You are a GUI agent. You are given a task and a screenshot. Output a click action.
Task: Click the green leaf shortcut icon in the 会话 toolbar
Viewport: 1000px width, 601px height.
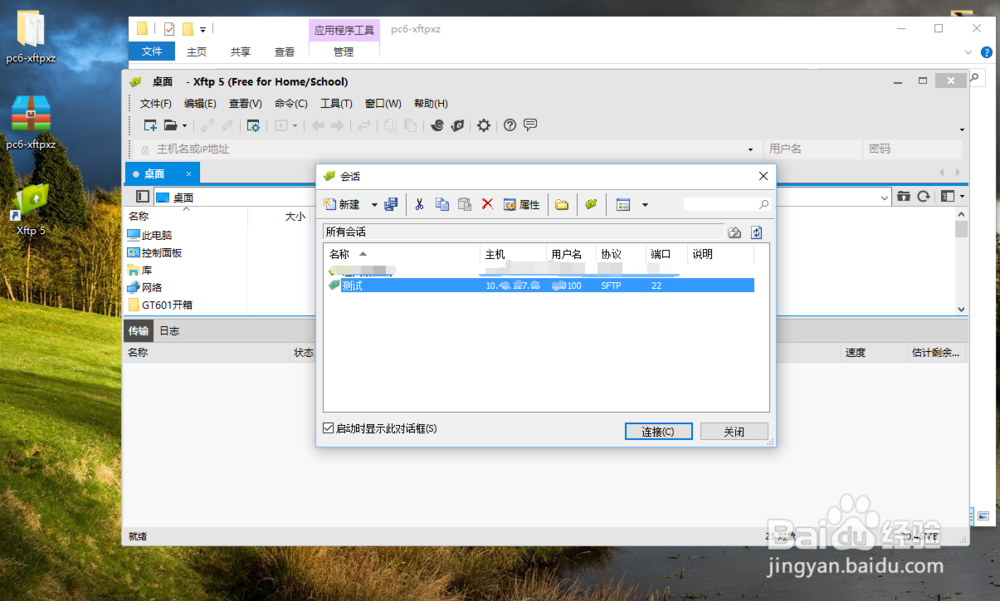tap(591, 204)
